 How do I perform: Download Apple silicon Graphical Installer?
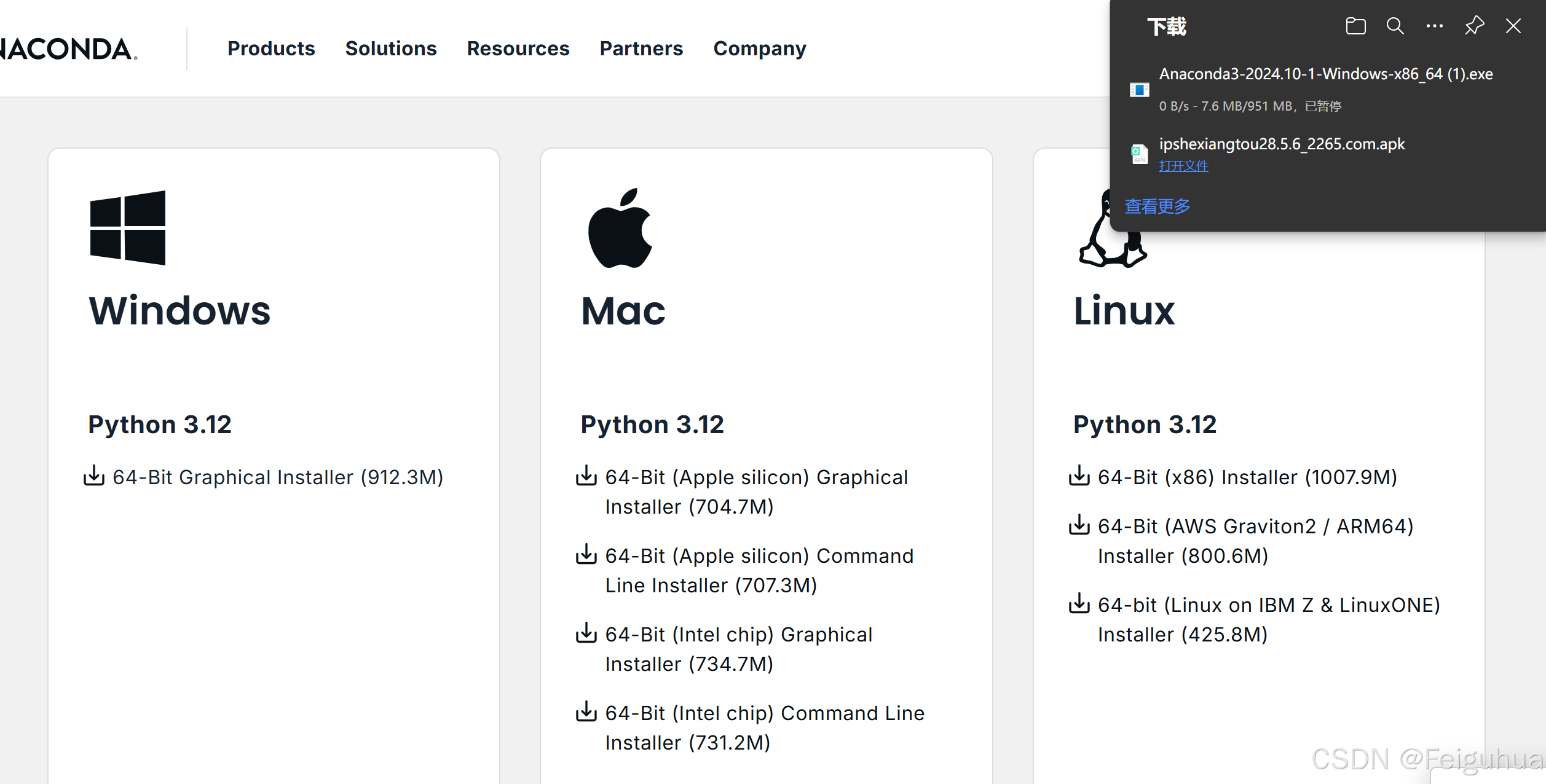coord(756,478)
